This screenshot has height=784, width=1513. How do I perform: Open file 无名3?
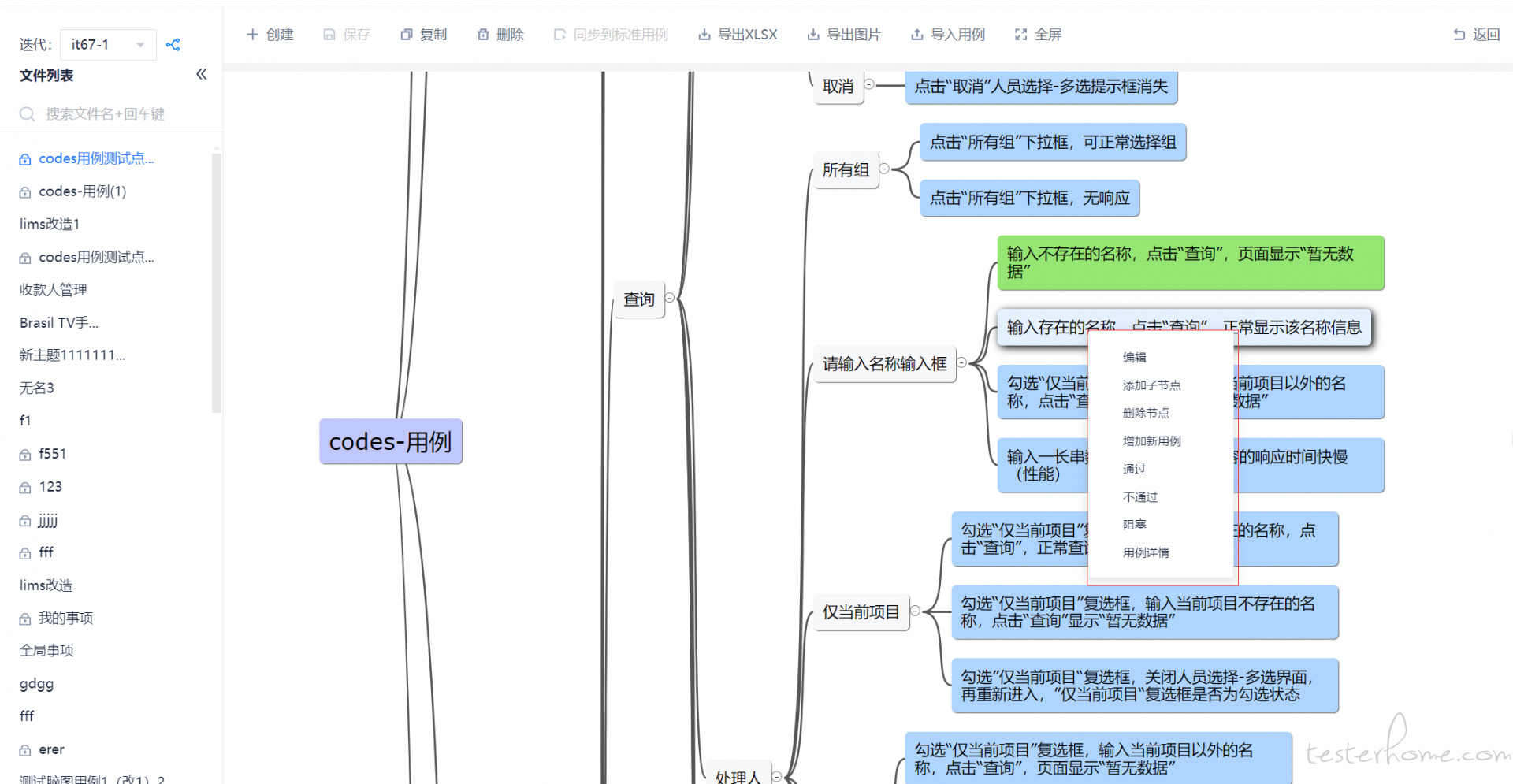[37, 388]
